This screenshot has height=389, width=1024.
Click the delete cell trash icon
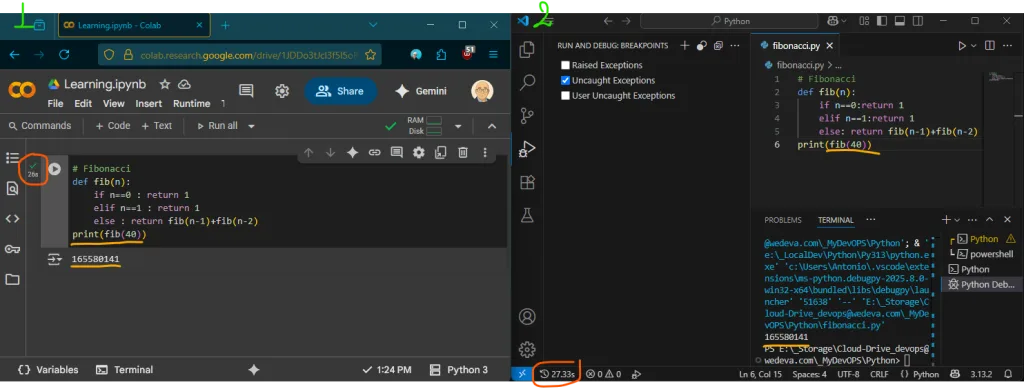point(462,153)
